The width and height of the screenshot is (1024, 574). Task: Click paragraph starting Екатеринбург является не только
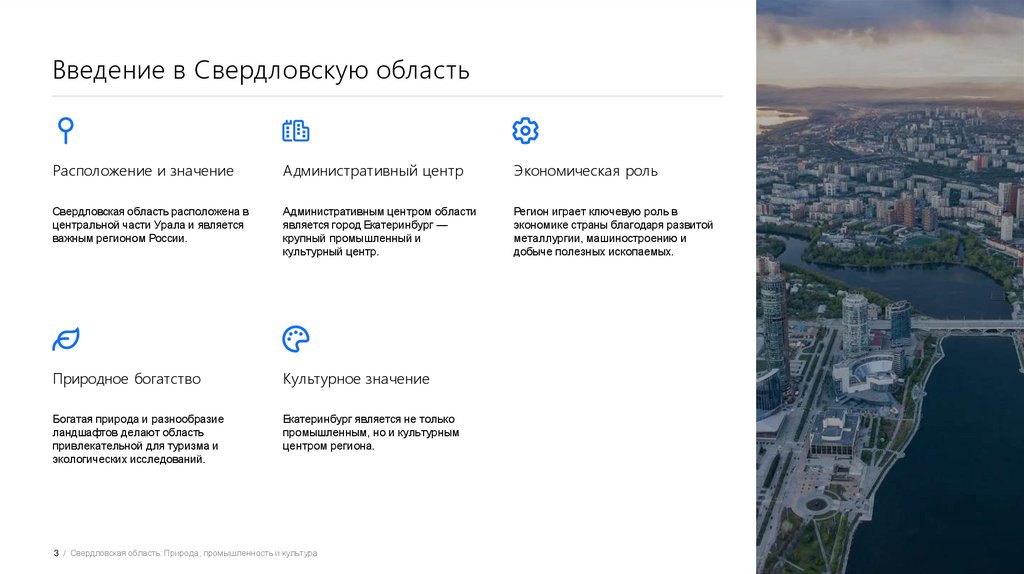371,432
